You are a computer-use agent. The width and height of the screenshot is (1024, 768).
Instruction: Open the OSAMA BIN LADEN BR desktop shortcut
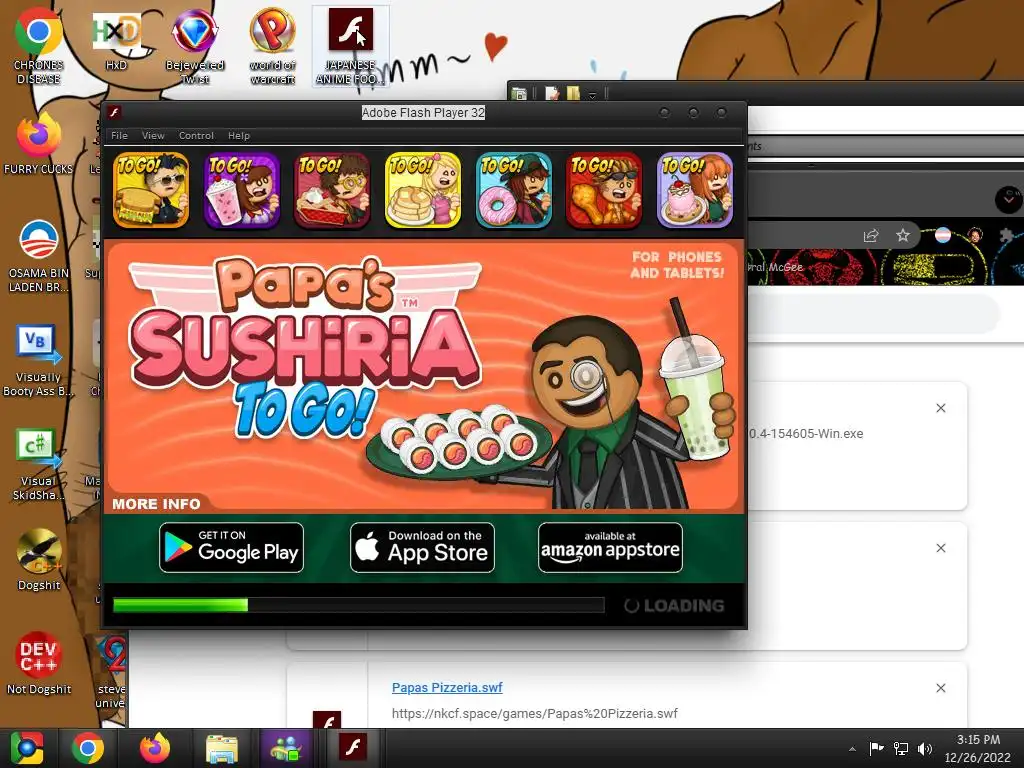pos(39,256)
